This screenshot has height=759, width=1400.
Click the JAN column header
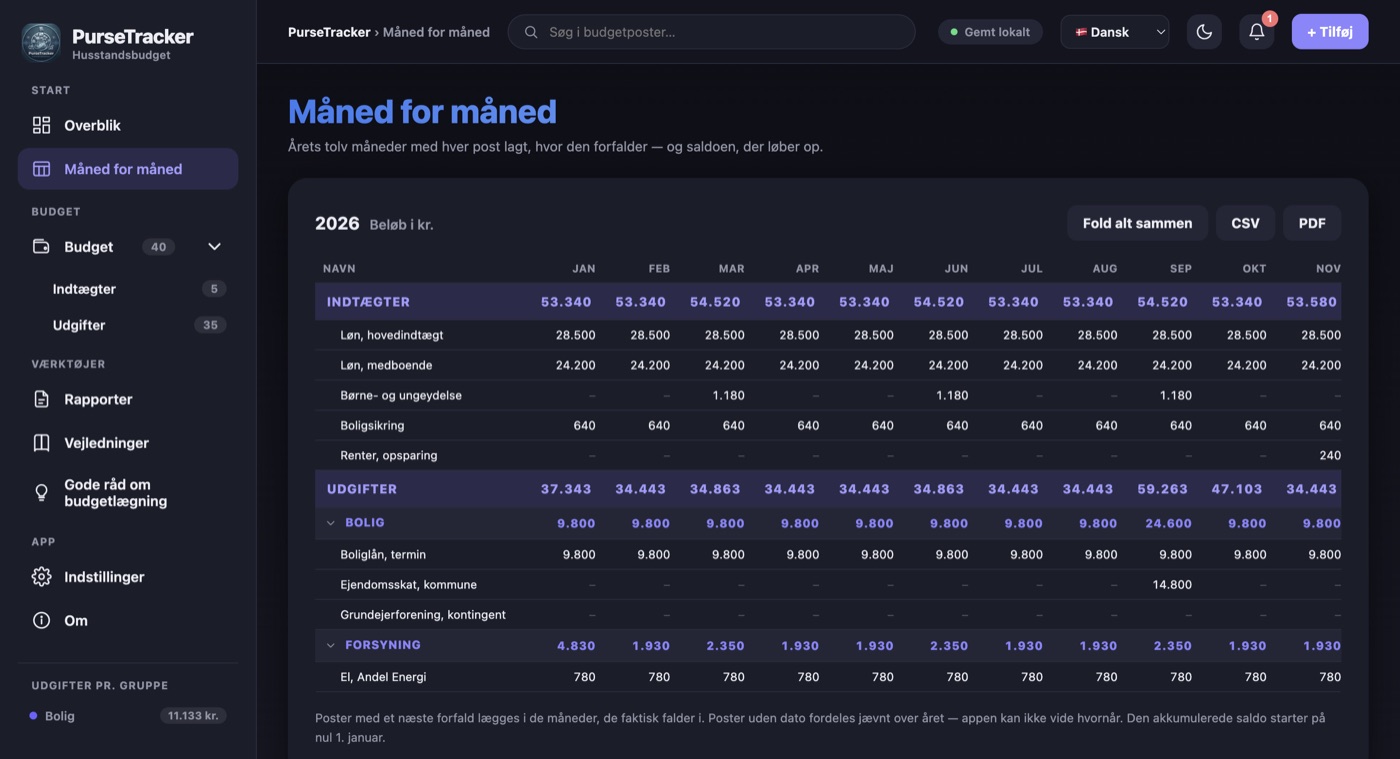(584, 269)
